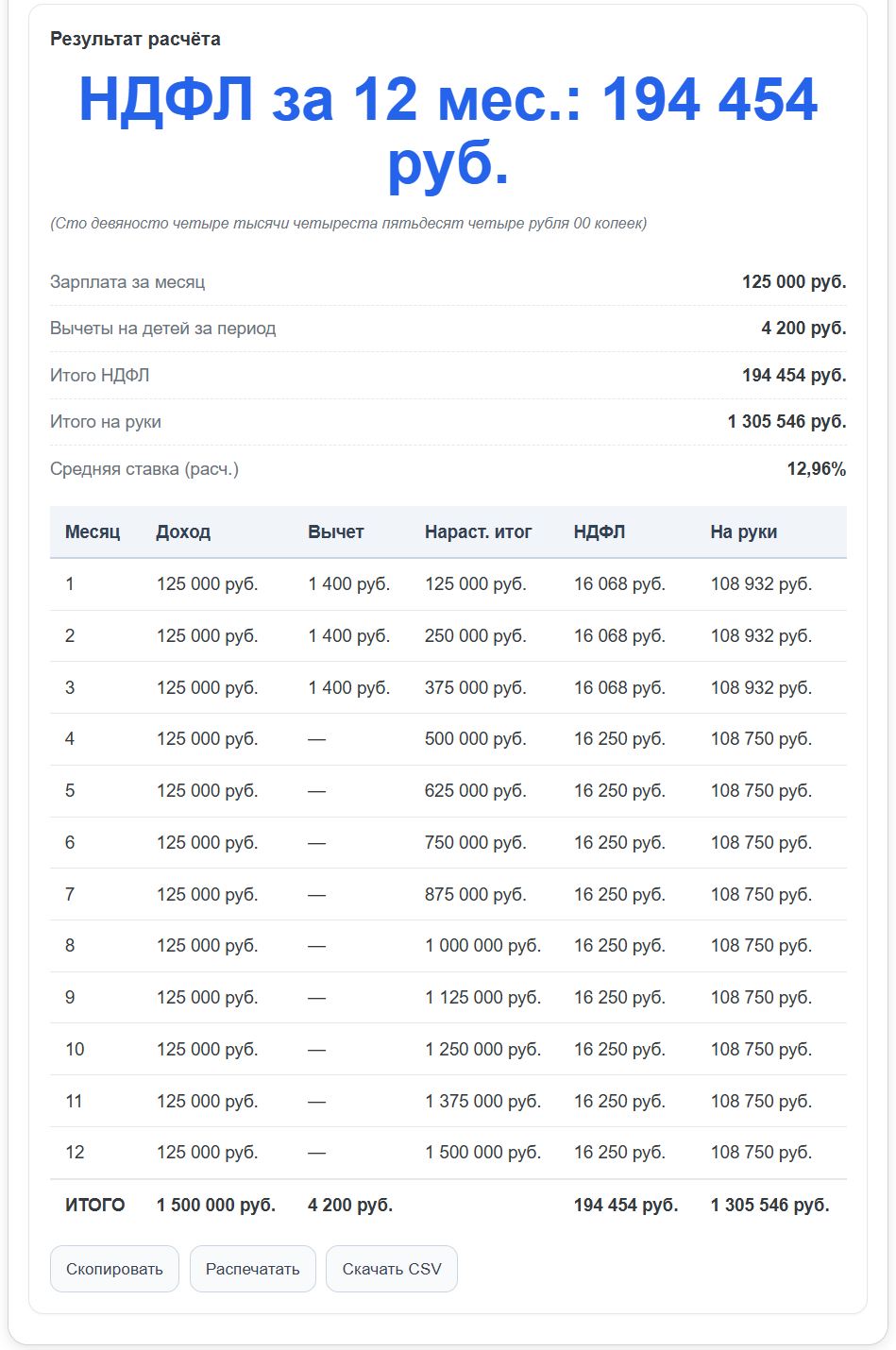Click the ИТОГО row 1 500 000 руб. cell

pos(216,1205)
